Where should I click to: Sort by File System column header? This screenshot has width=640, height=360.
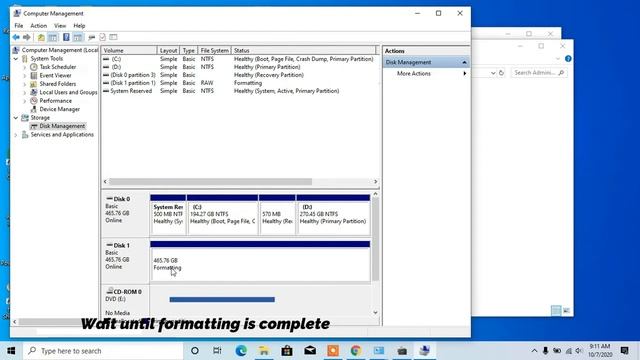(x=214, y=50)
